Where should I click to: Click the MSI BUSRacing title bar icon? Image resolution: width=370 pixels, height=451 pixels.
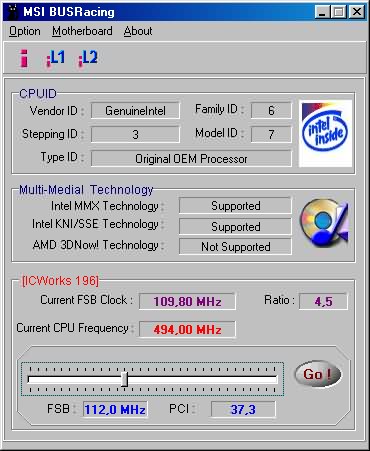coord(13,12)
